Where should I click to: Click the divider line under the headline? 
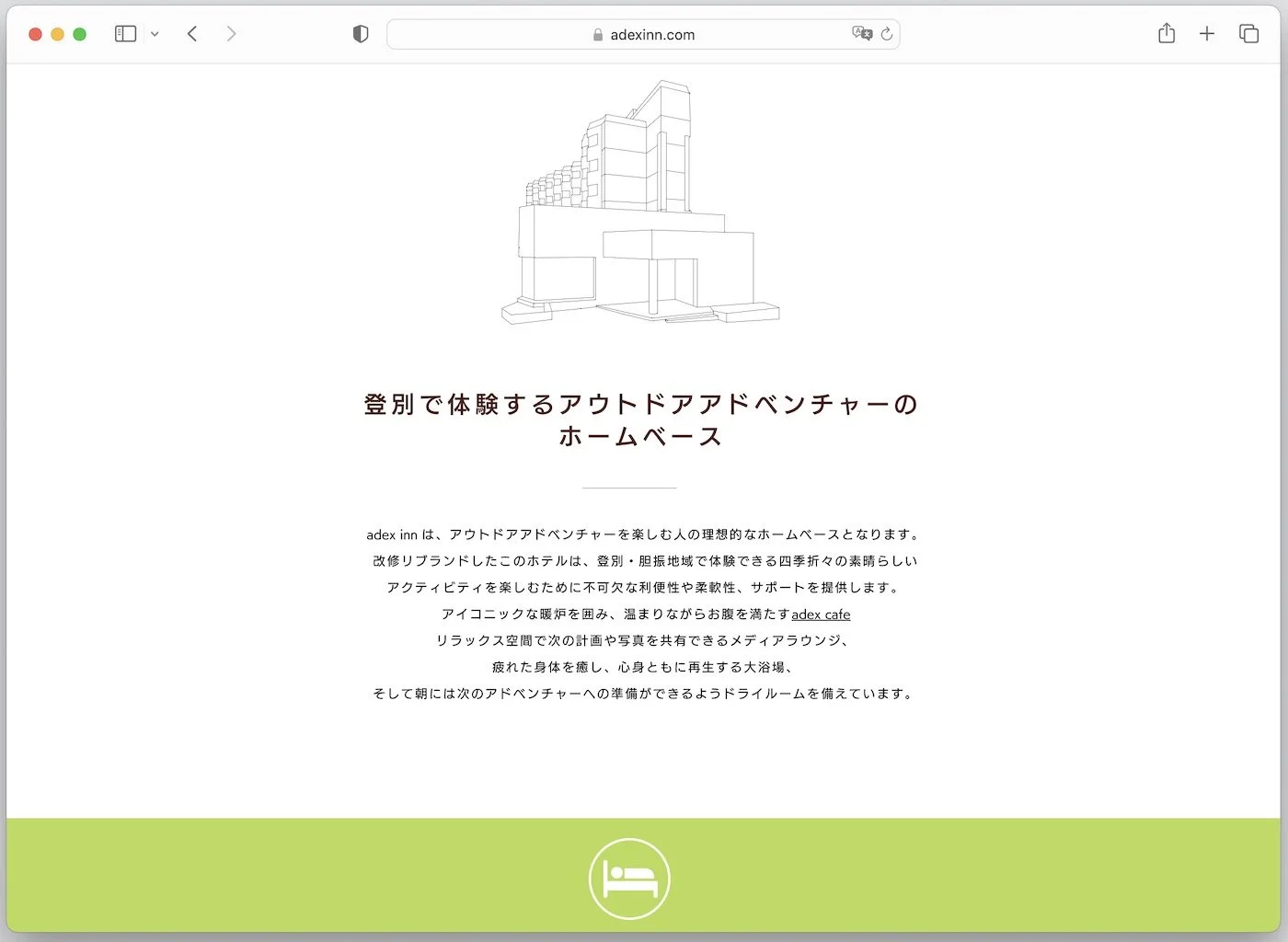[629, 488]
